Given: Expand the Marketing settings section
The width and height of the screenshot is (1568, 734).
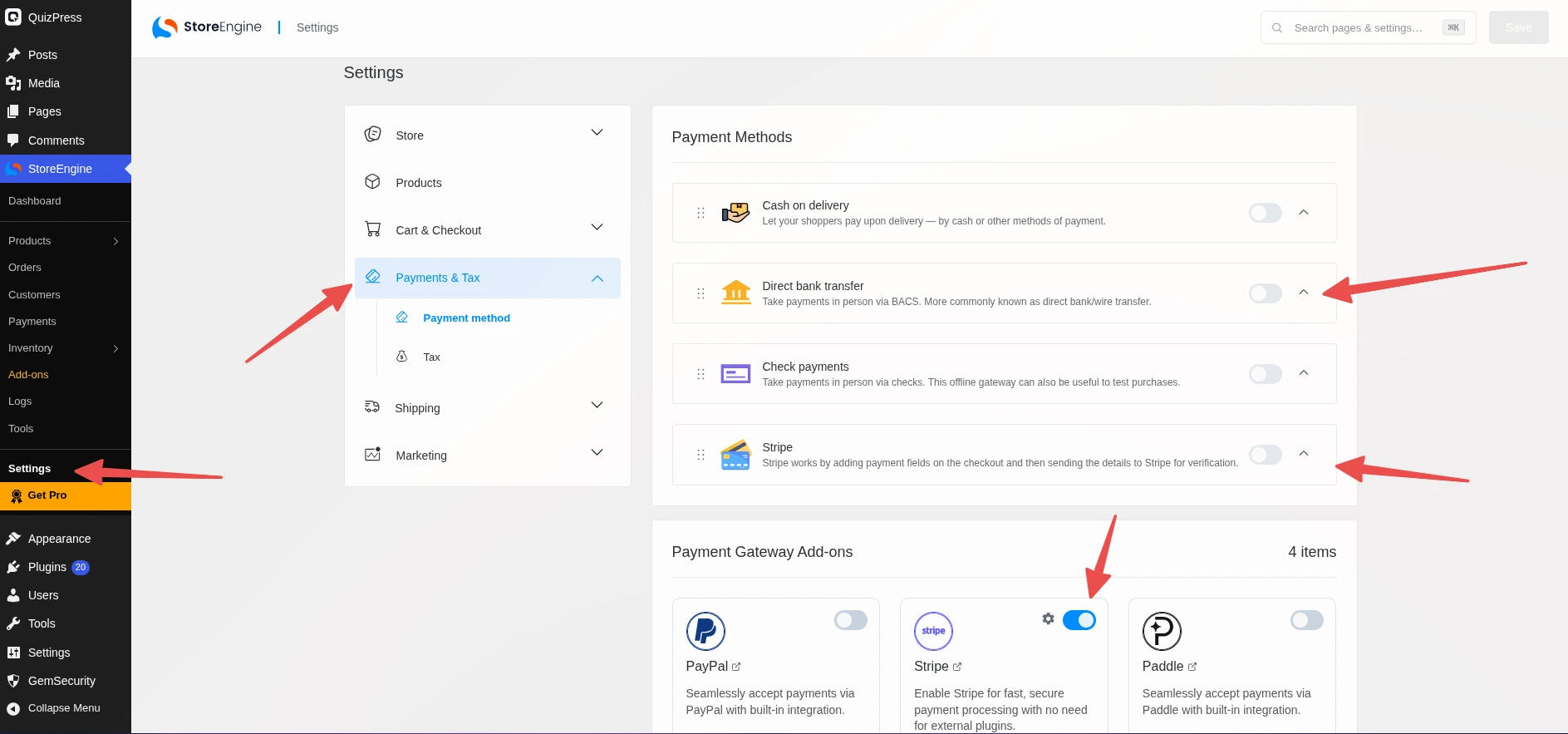Looking at the screenshot, I should pyautogui.click(x=488, y=455).
